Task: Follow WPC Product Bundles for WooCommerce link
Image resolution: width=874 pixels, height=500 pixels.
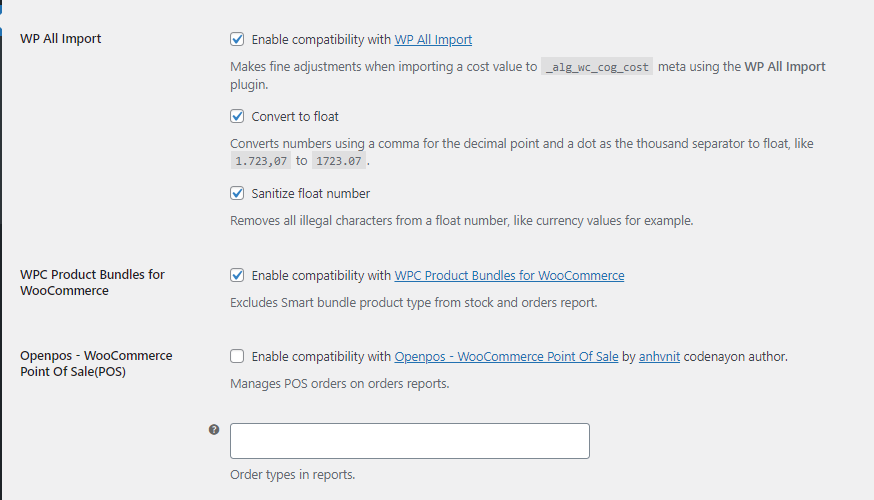Action: click(509, 275)
